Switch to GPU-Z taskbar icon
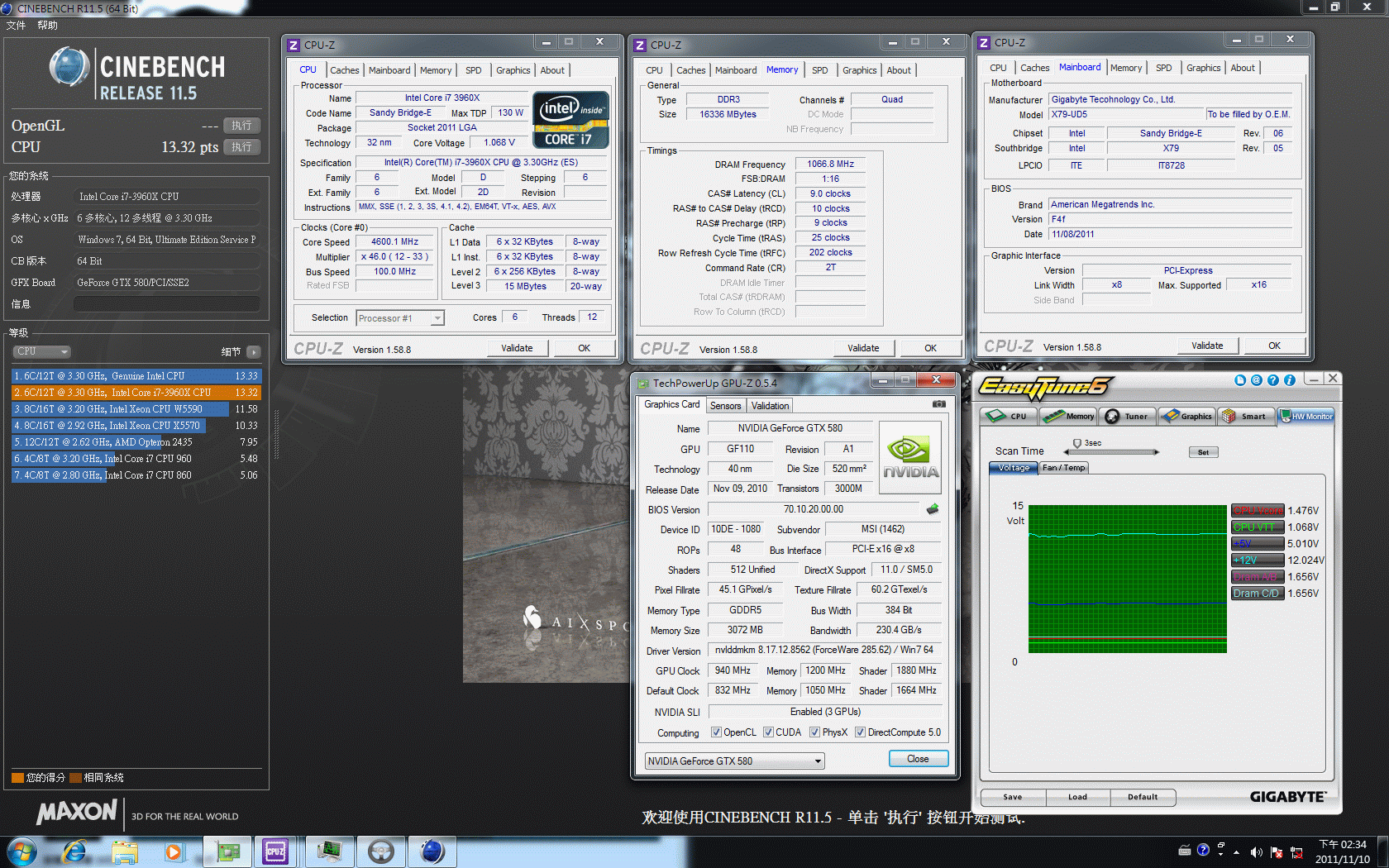 click(x=227, y=851)
